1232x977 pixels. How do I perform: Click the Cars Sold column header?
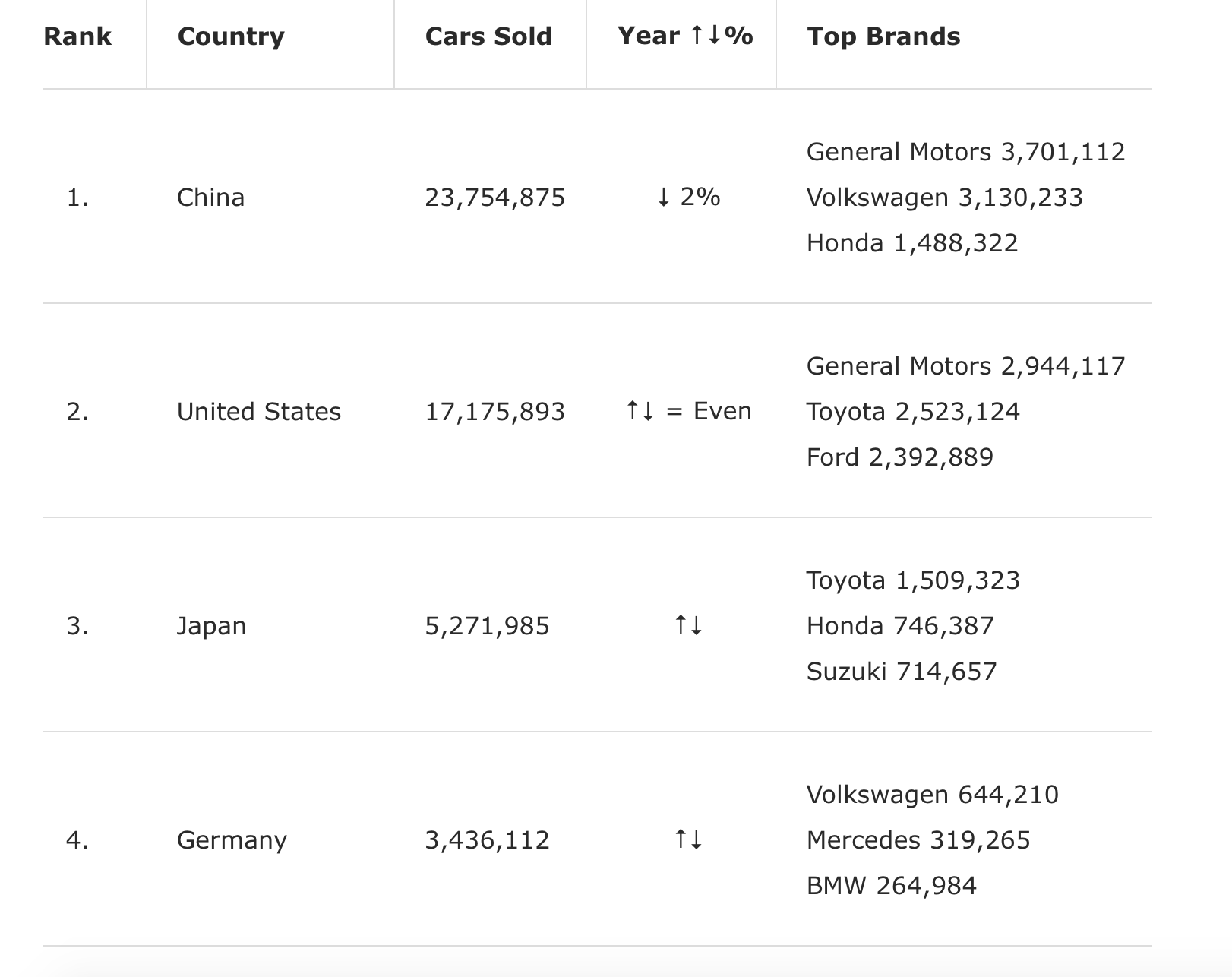[x=488, y=36]
